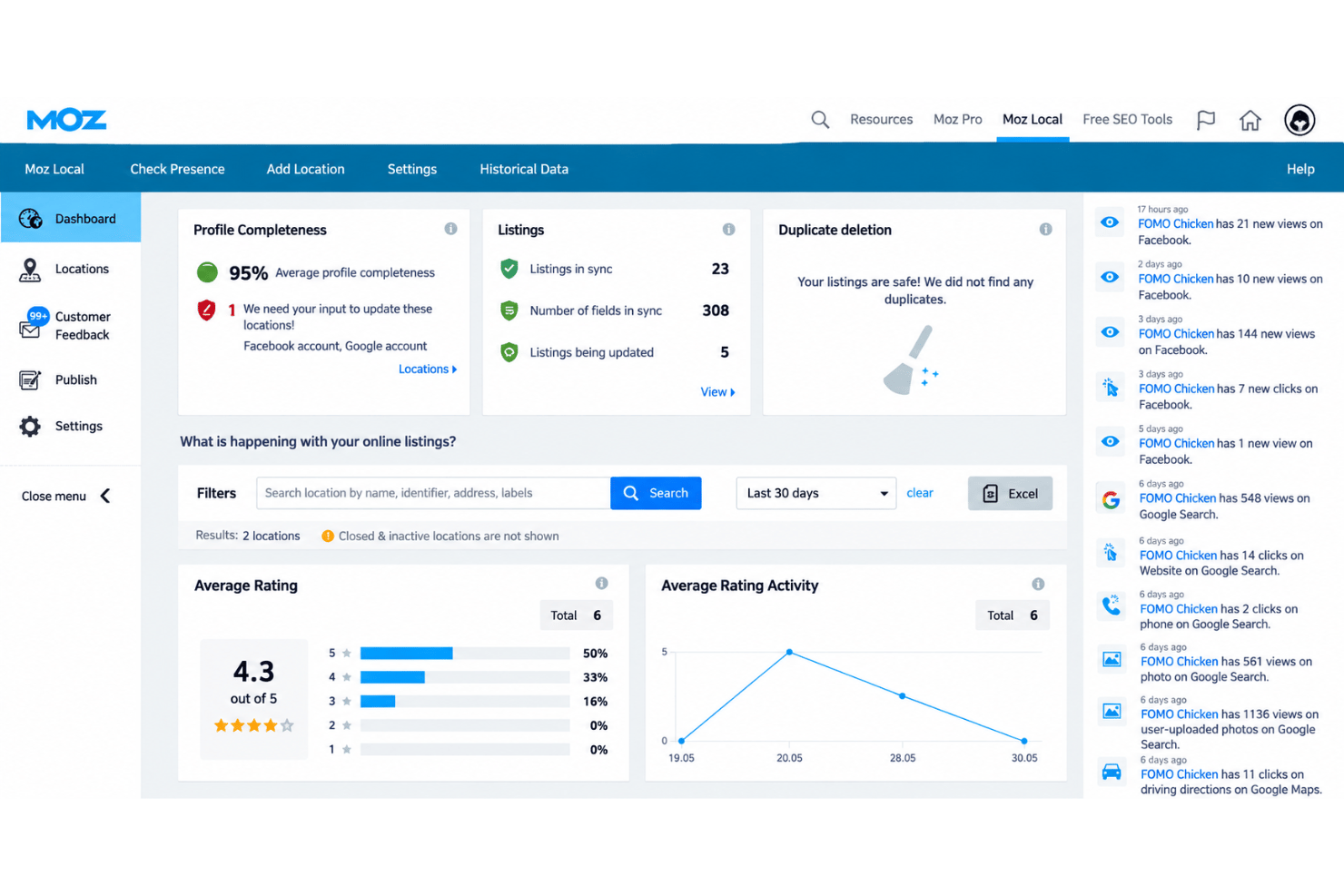Select Add Location in blue menu bar
The width and height of the screenshot is (1344, 896).
pyautogui.click(x=305, y=170)
